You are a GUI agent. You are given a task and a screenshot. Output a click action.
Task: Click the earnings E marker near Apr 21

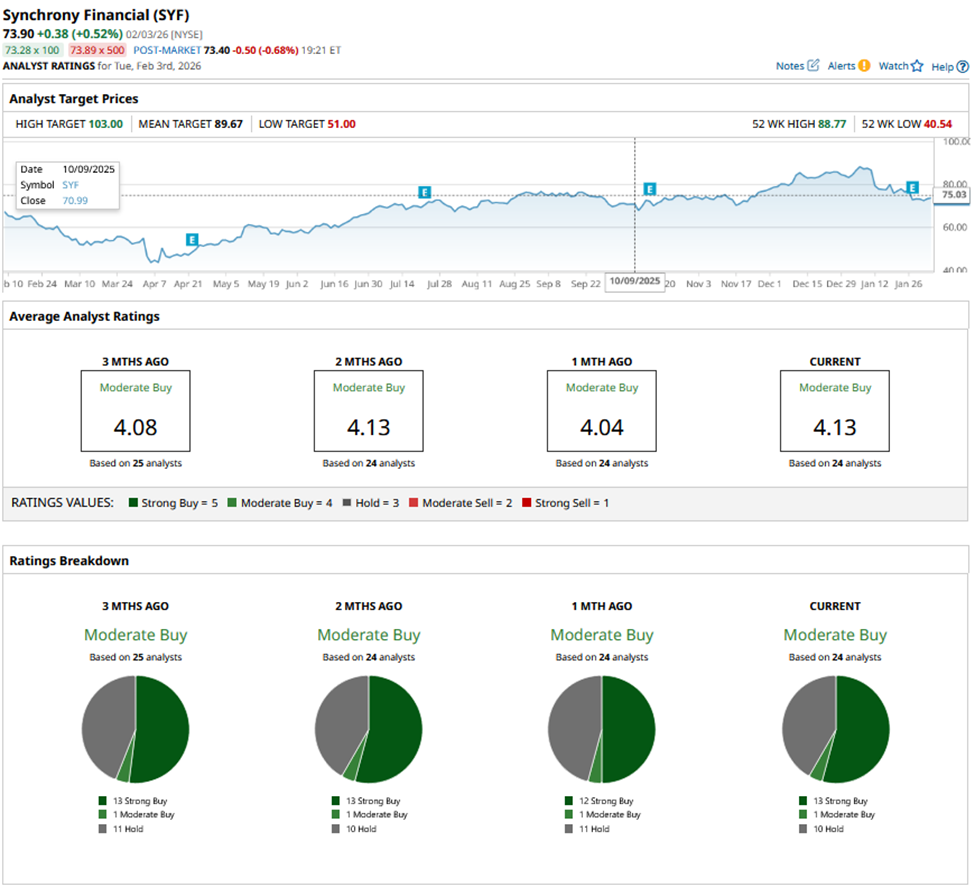click(x=191, y=240)
